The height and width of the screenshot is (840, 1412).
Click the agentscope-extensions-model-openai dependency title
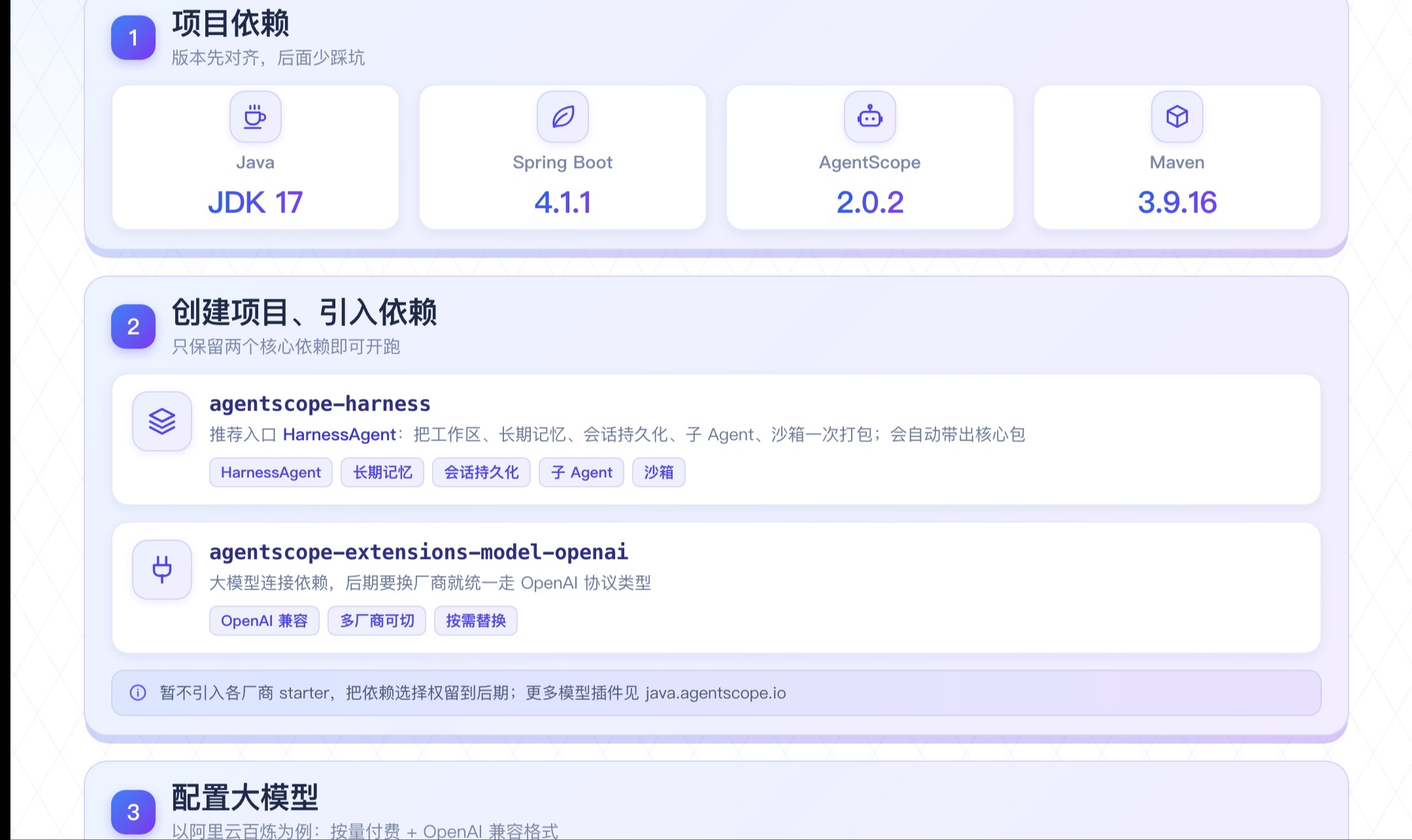418,552
